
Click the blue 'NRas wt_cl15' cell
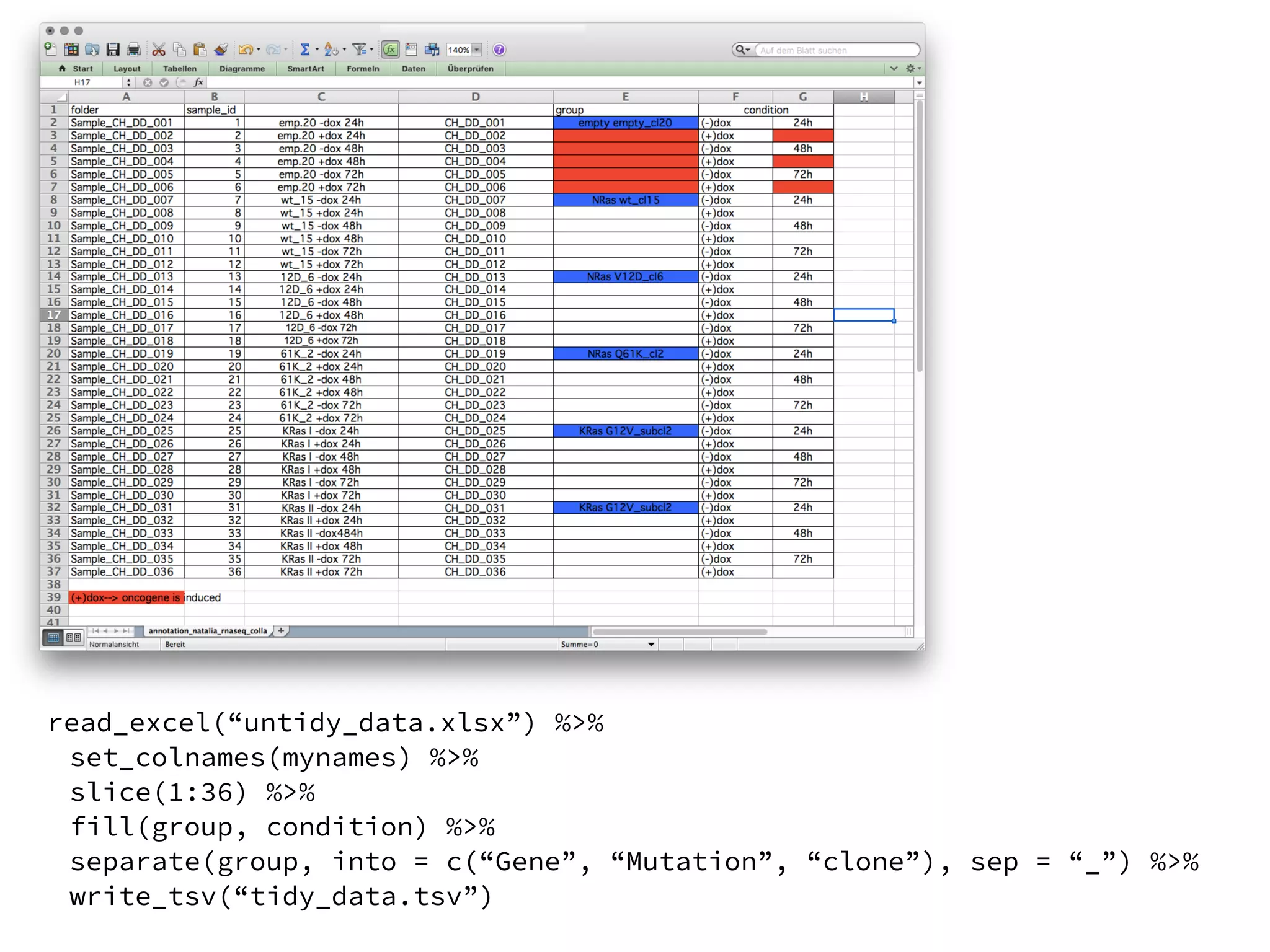coord(625,200)
